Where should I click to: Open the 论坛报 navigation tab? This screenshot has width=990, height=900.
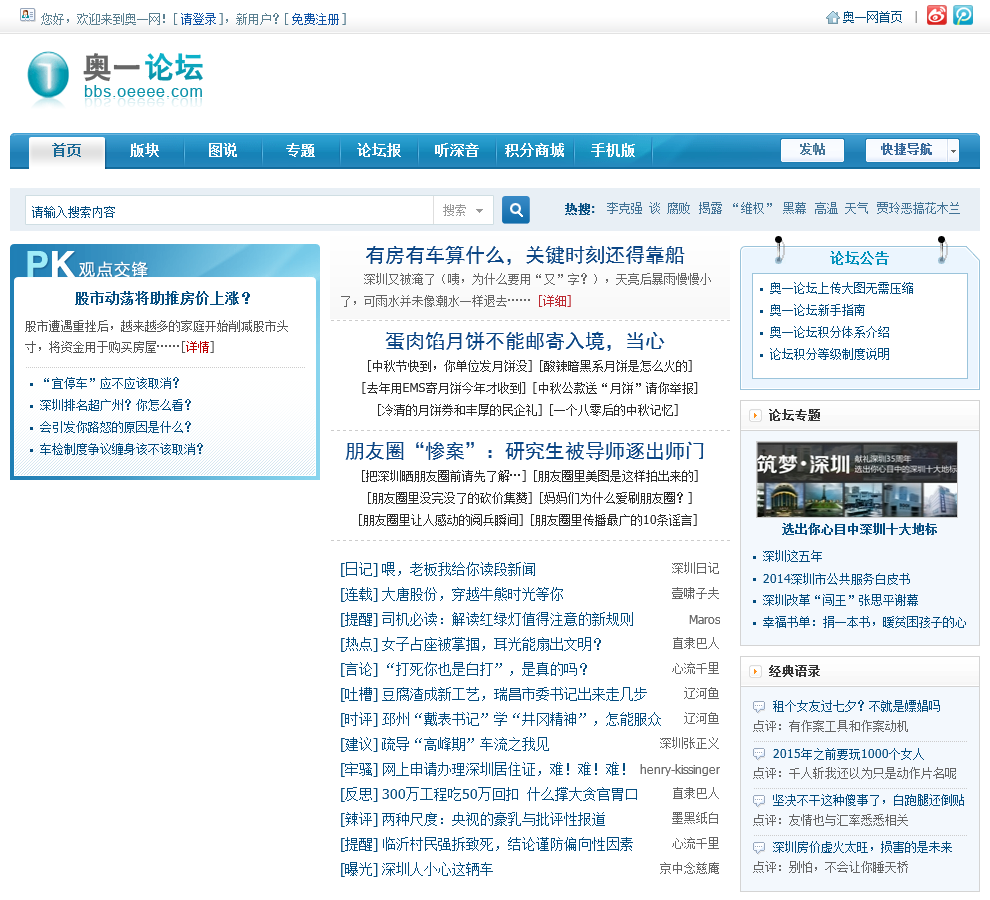tap(379, 151)
